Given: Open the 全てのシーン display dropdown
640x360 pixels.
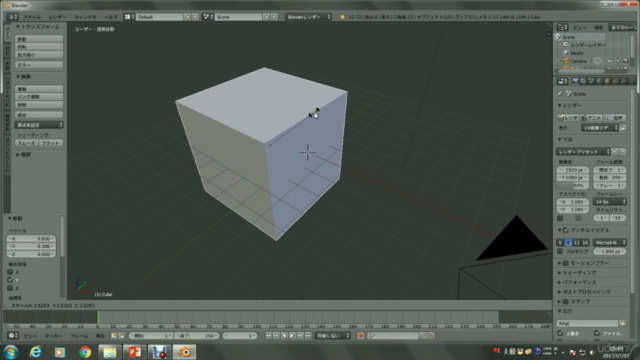Looking at the screenshot, I should pos(623,27).
